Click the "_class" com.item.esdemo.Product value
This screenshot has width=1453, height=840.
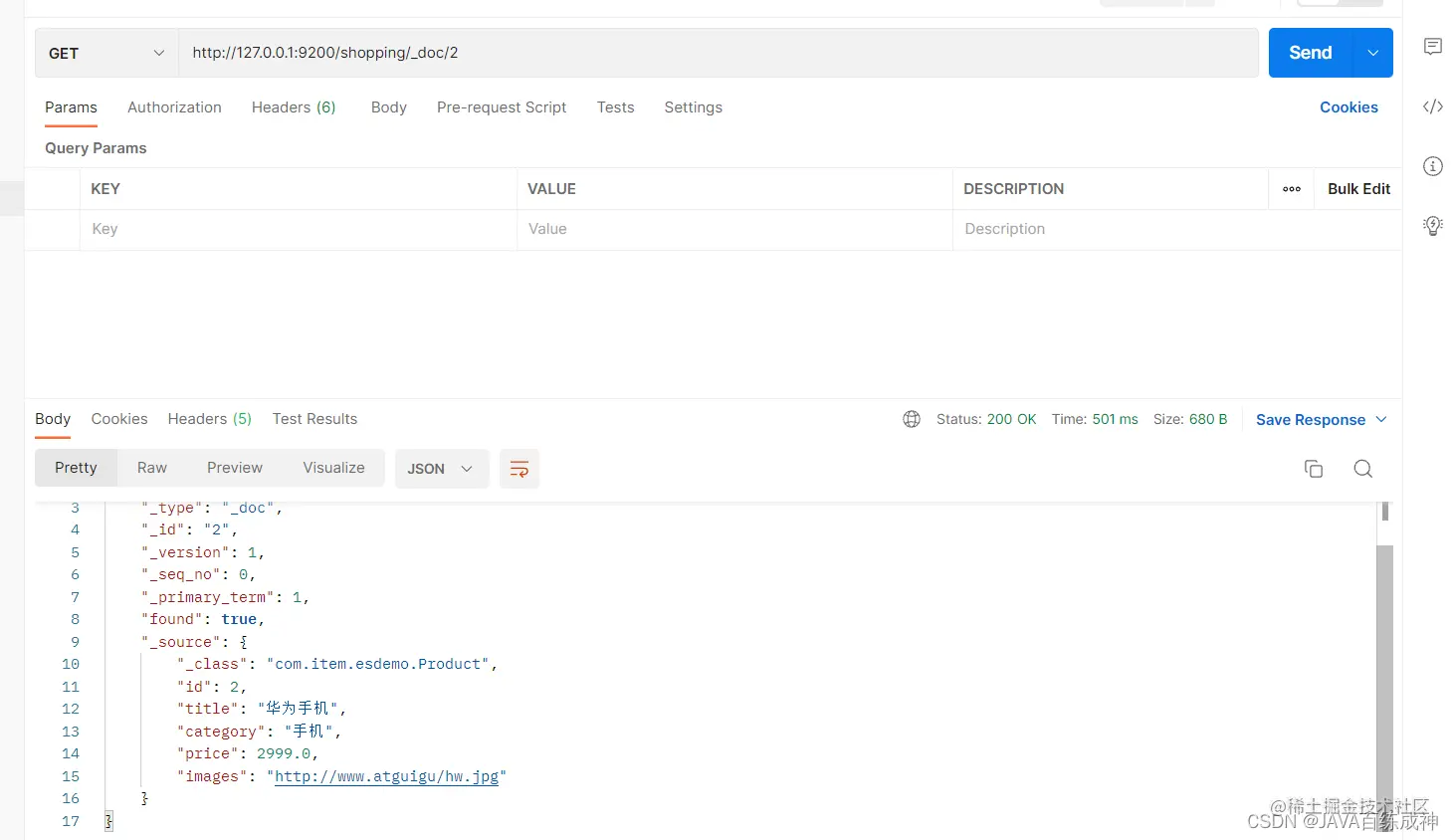[x=378, y=664]
